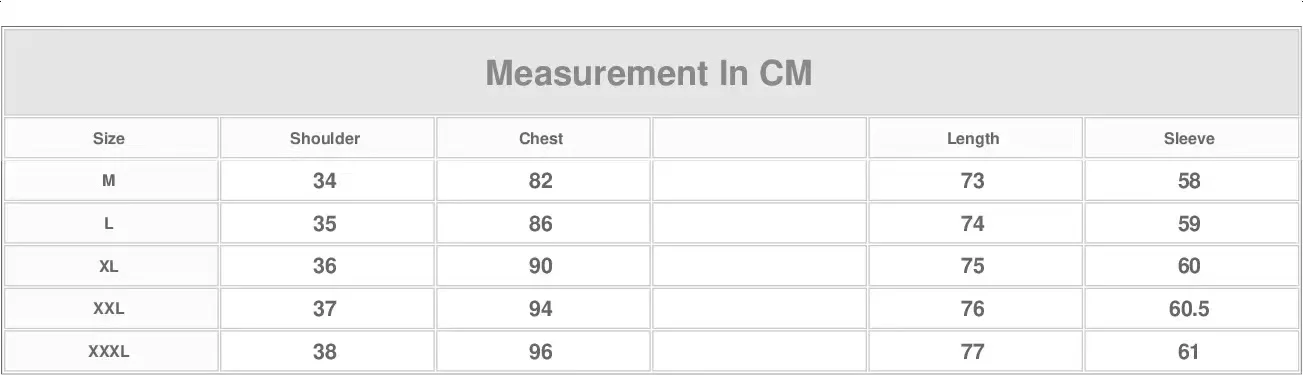Click the XXXL size row label
The width and height of the screenshot is (1303, 375).
(109, 352)
